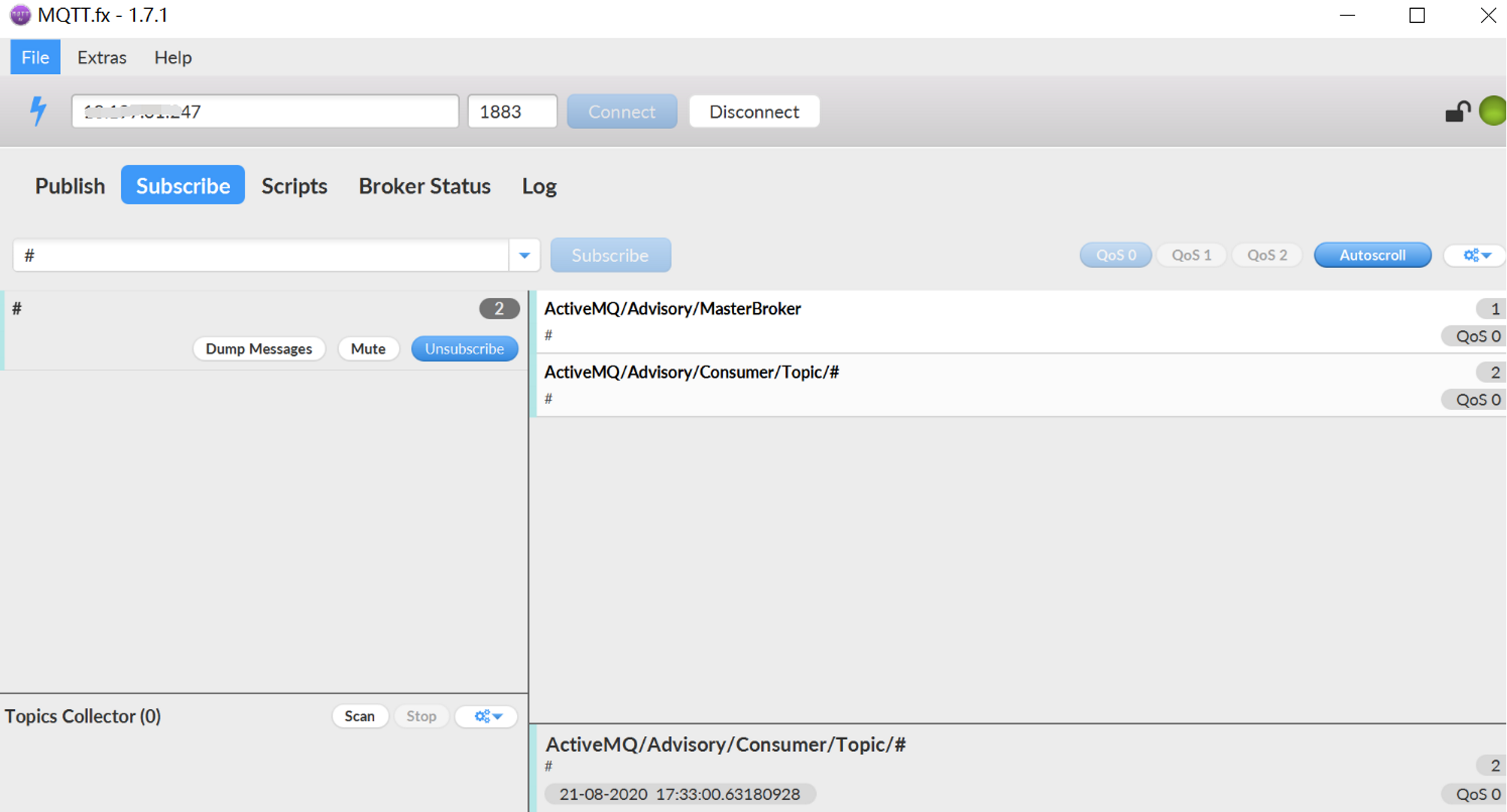Click the timestamp 21-08-2020 17:33:00.63180928
Image resolution: width=1507 pixels, height=812 pixels.
click(x=680, y=795)
